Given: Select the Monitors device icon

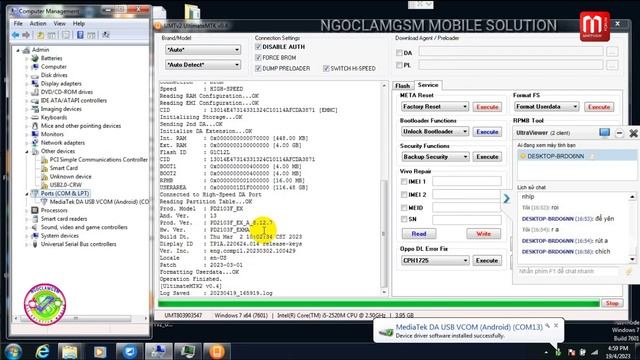Looking at the screenshot, I should click(x=35, y=134).
